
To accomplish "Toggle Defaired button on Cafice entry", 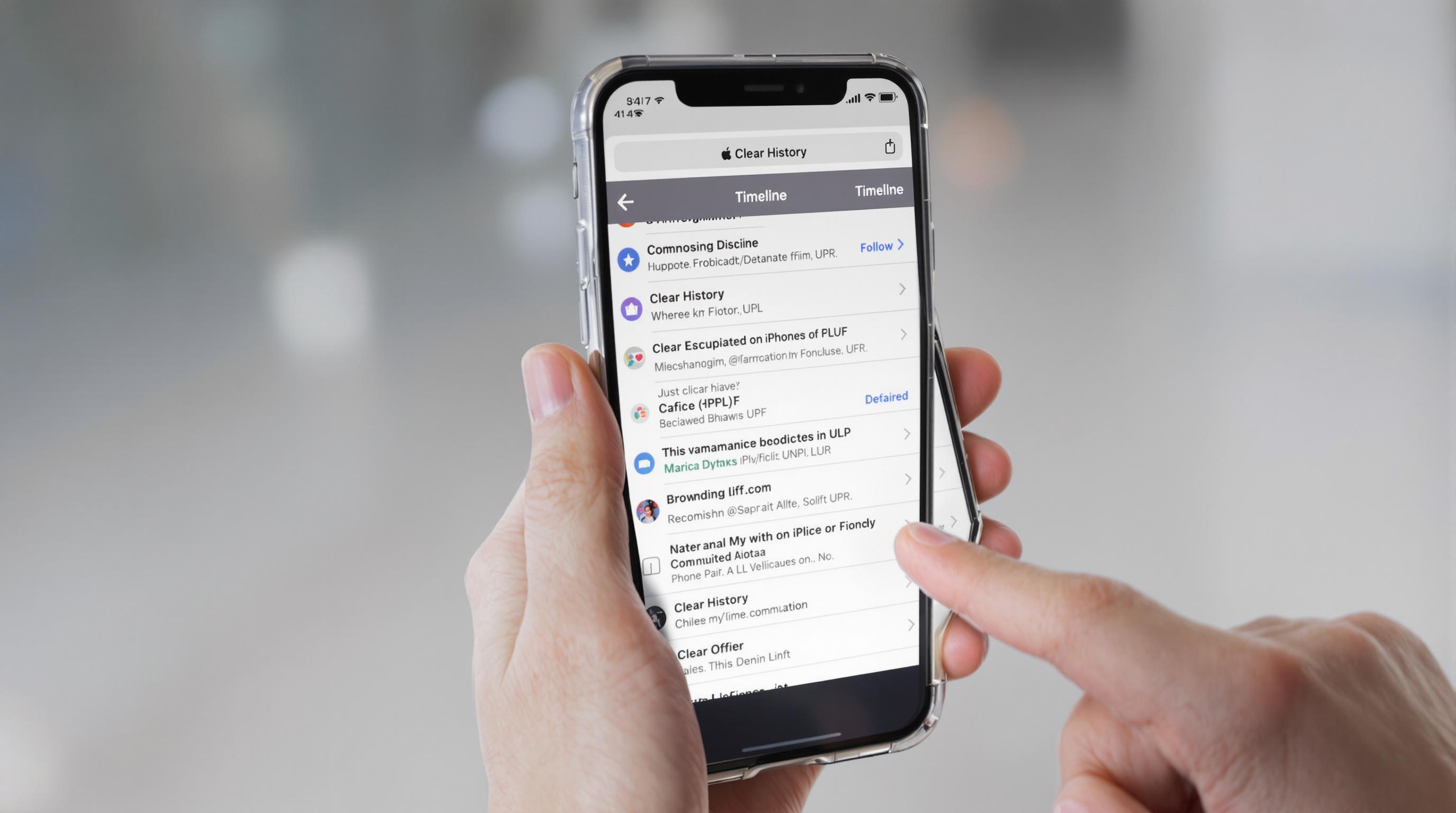I will 884,397.
